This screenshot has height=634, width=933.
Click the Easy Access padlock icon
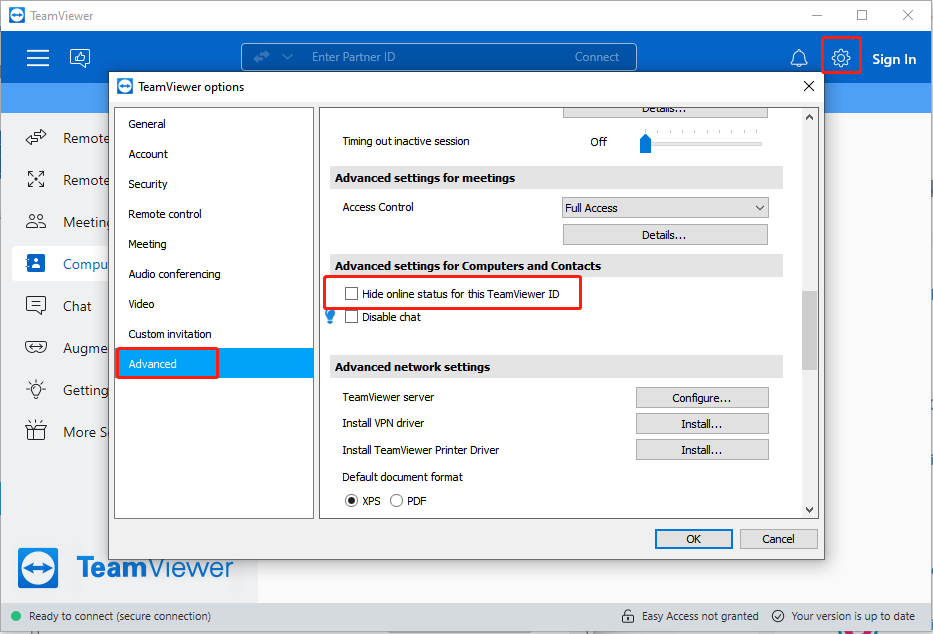[628, 616]
